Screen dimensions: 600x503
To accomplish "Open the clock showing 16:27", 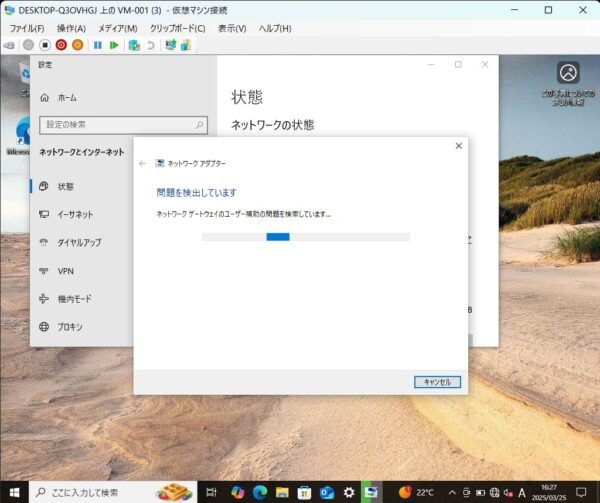I will (548, 492).
